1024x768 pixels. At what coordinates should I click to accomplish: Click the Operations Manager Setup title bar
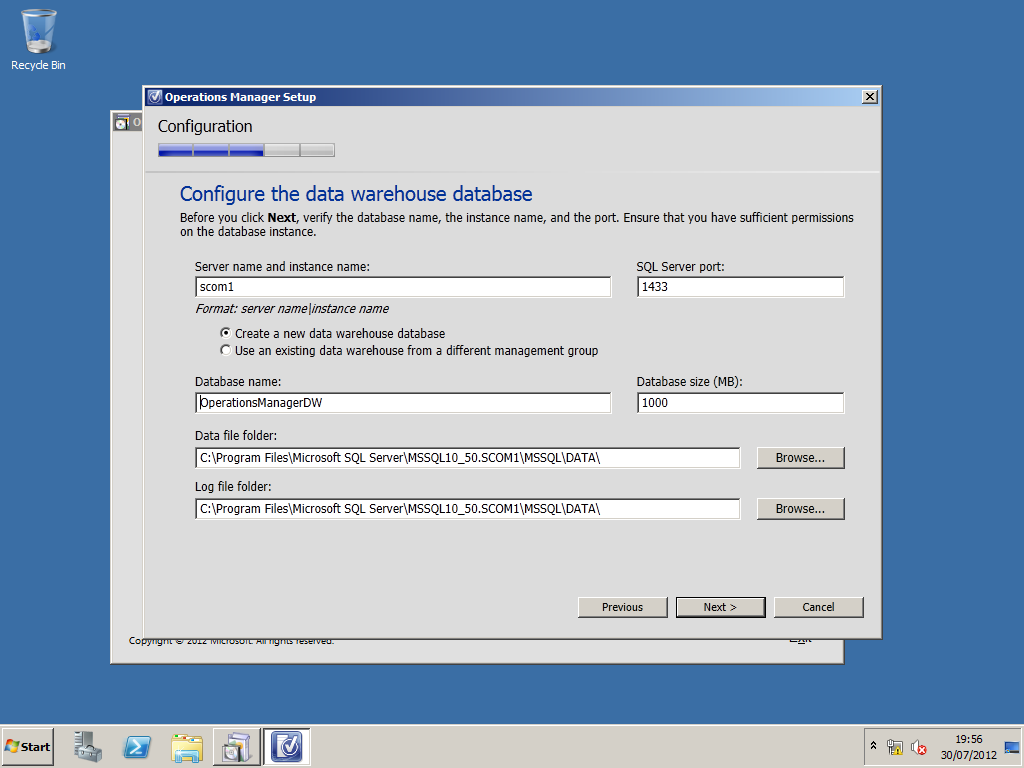[x=512, y=97]
